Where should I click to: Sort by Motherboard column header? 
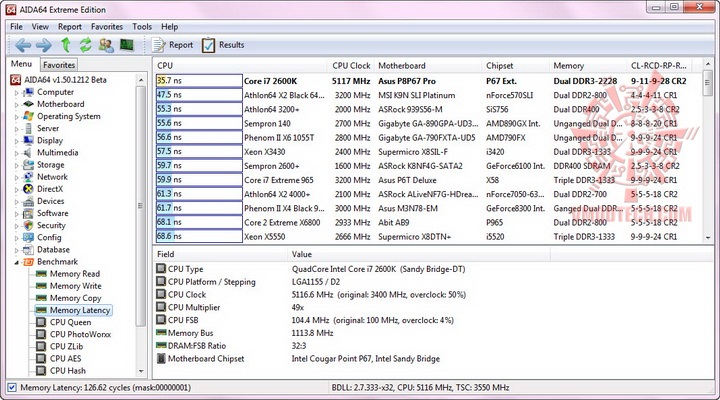[x=428, y=66]
